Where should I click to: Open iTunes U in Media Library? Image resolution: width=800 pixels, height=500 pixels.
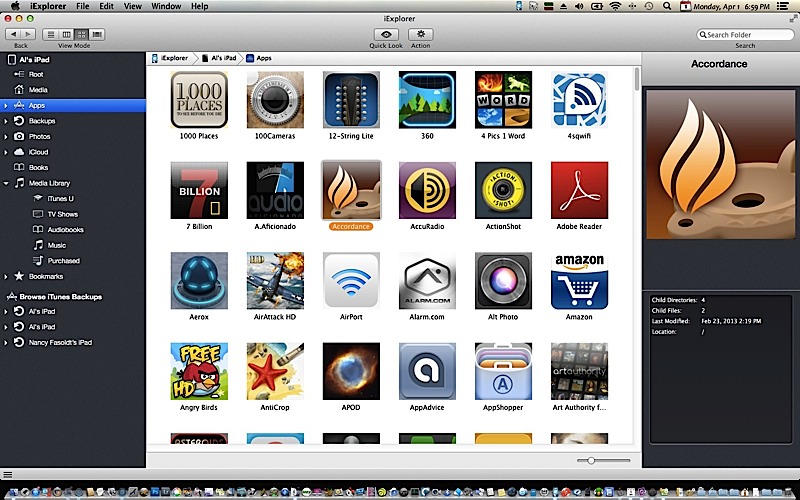60,198
